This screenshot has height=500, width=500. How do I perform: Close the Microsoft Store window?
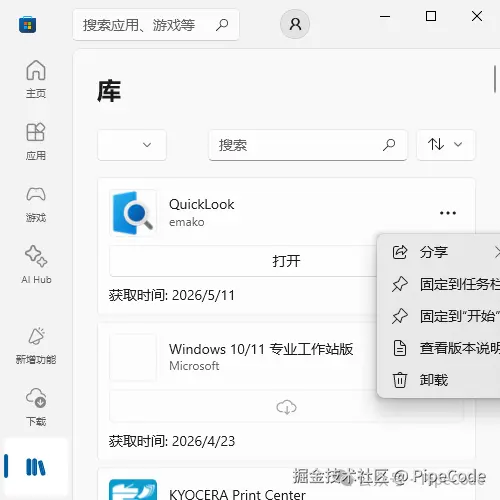pos(477,16)
